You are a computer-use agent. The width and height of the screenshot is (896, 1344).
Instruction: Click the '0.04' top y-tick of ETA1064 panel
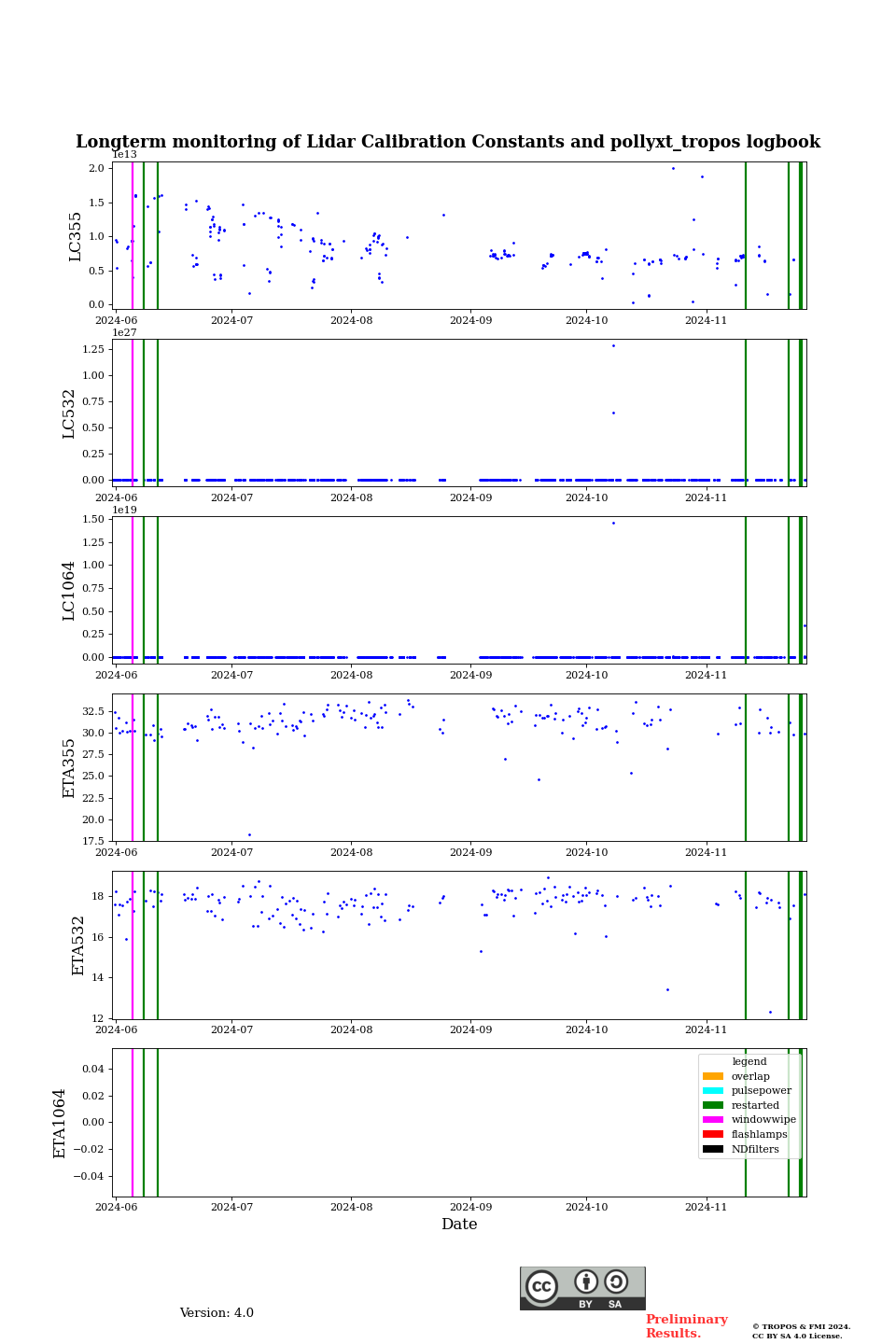click(x=93, y=1069)
